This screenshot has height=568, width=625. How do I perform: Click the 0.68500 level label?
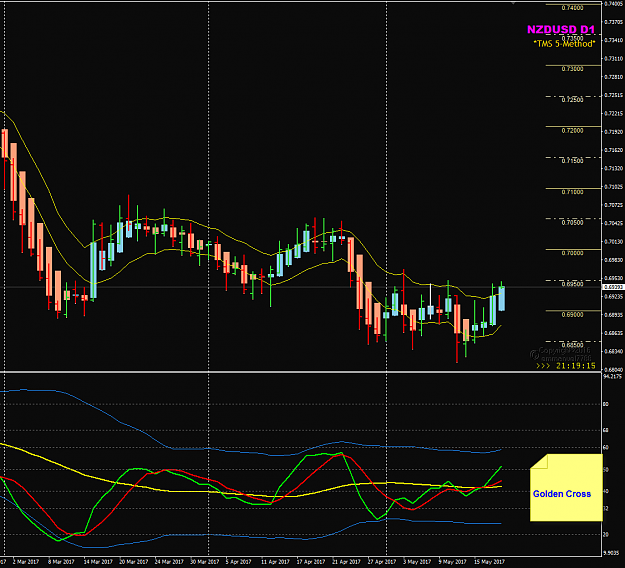572,345
